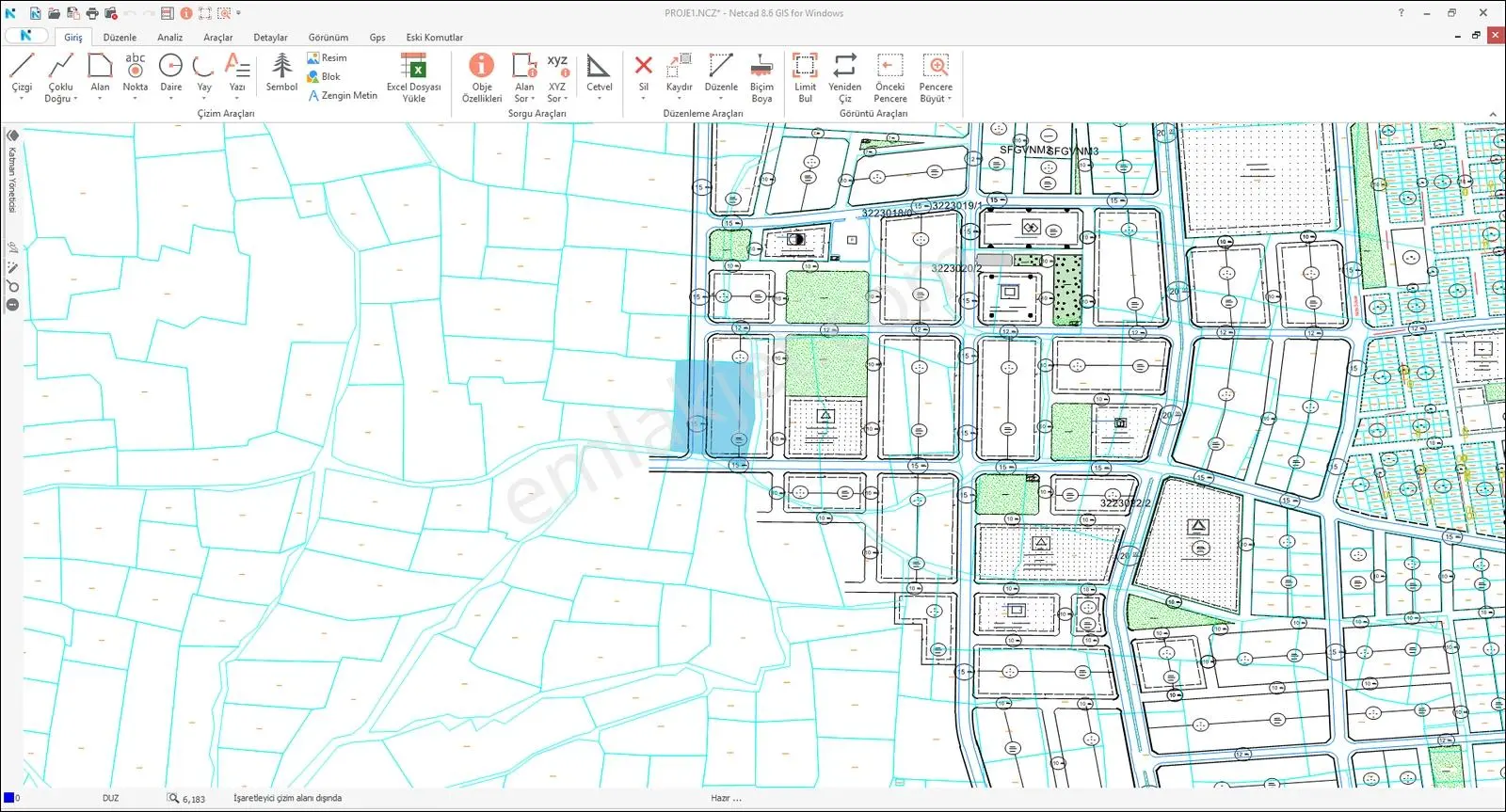The height and width of the screenshot is (812, 1506).
Task: Expand the Yay arc tool options
Action: pos(203,98)
